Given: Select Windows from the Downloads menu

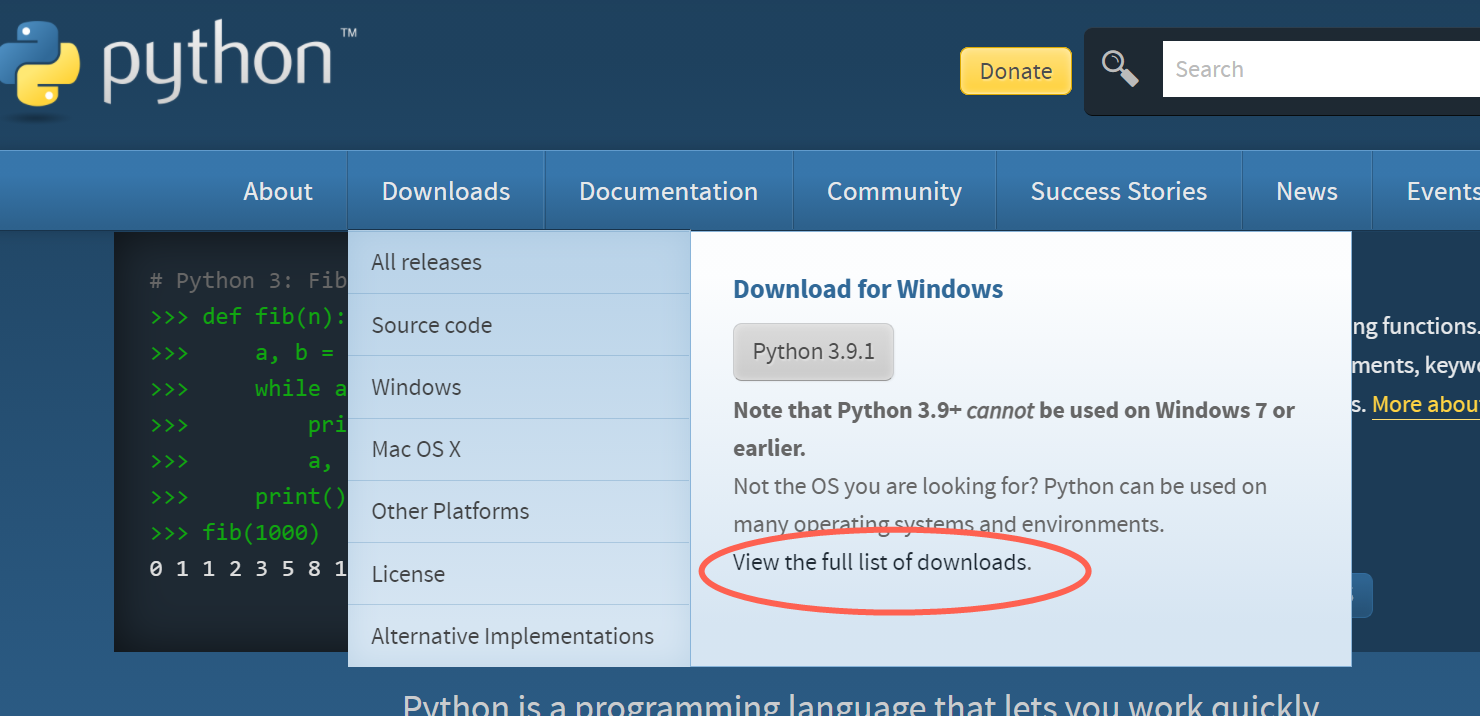Looking at the screenshot, I should click(x=415, y=387).
